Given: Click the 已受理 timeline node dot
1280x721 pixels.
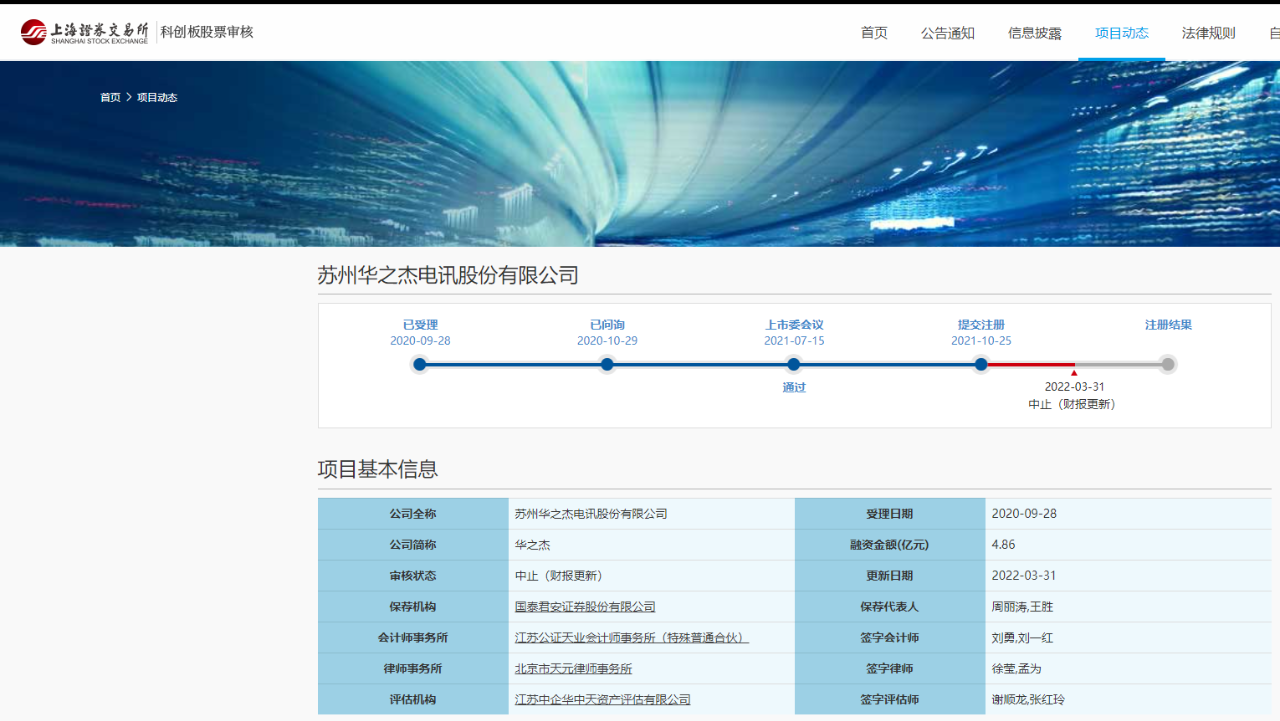Looking at the screenshot, I should coord(420,364).
